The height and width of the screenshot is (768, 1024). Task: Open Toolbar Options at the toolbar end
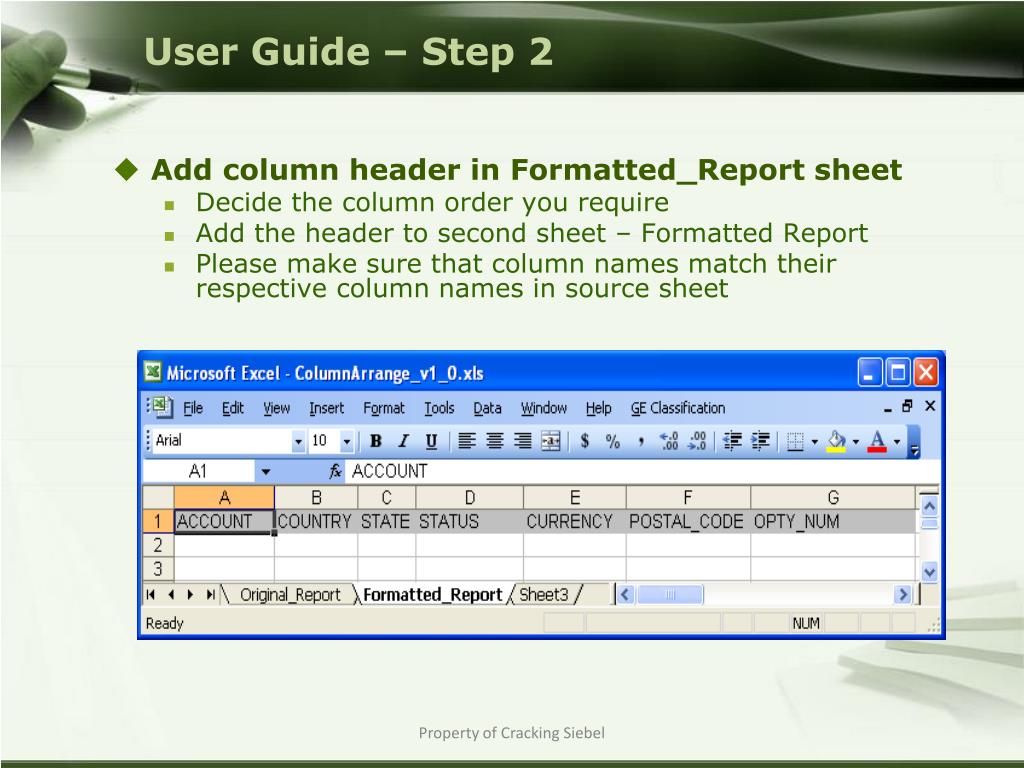914,442
